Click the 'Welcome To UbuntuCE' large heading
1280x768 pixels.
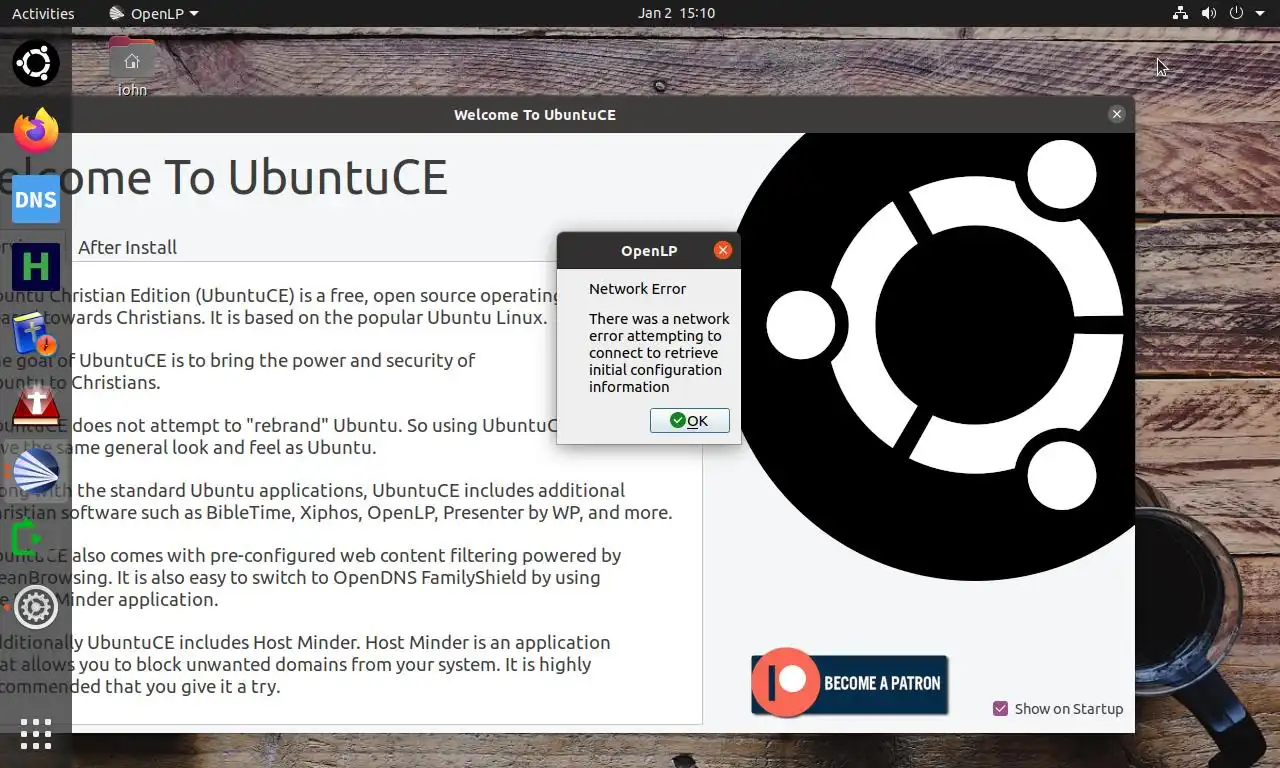point(224,177)
